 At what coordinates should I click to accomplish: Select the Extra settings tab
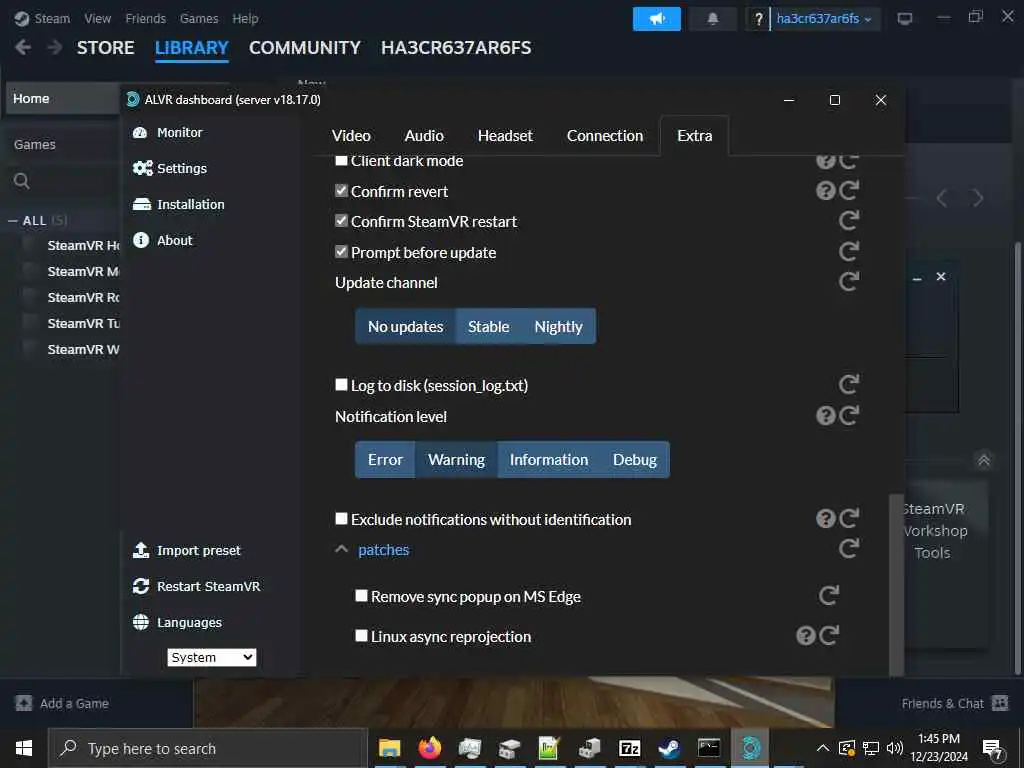click(x=694, y=136)
